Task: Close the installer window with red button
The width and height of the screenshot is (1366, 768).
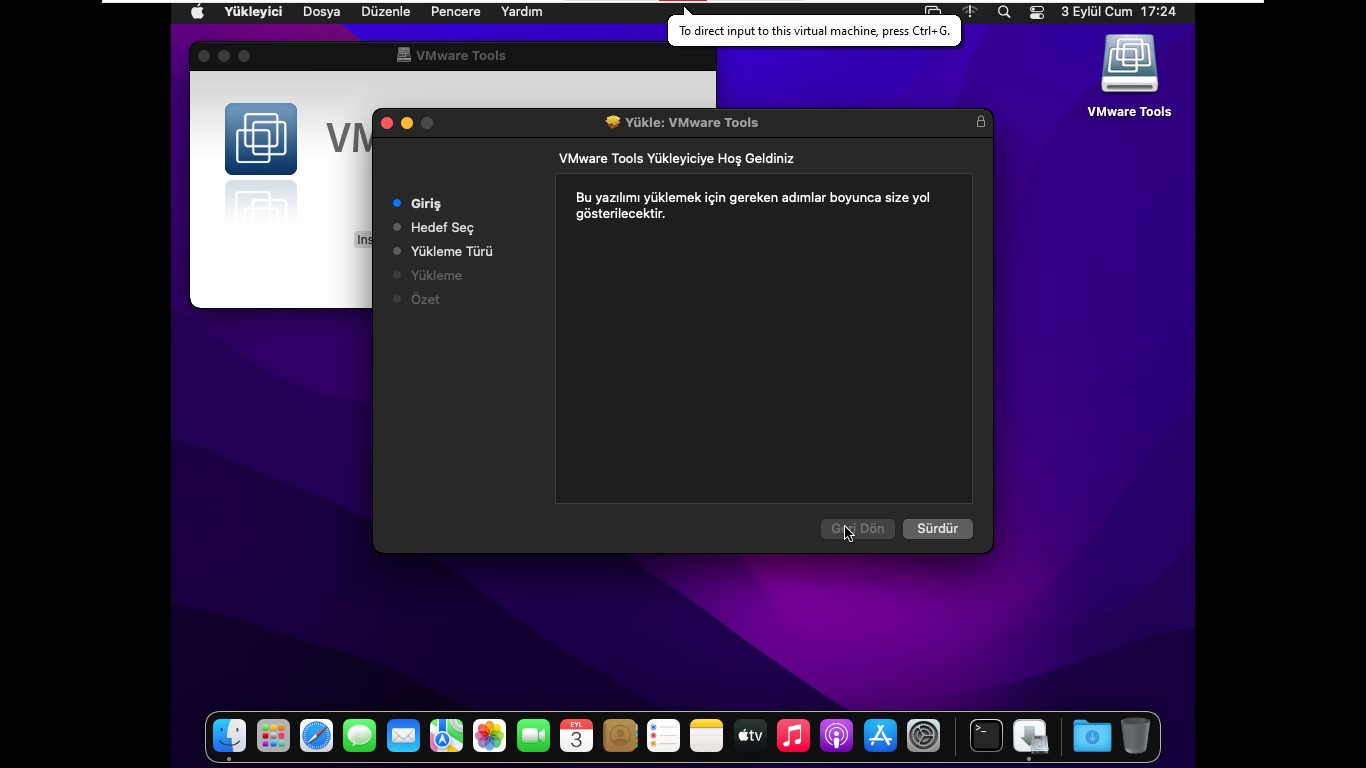Action: tap(387, 123)
